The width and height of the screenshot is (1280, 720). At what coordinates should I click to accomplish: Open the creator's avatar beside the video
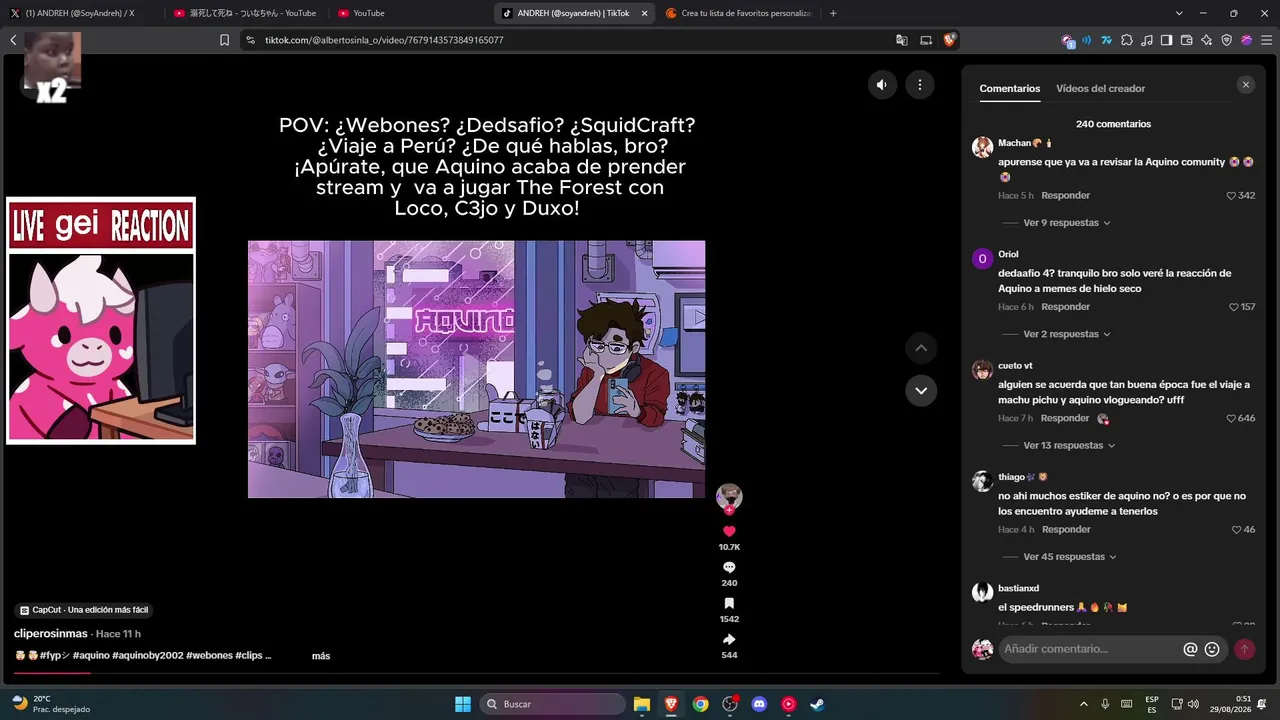[x=729, y=496]
